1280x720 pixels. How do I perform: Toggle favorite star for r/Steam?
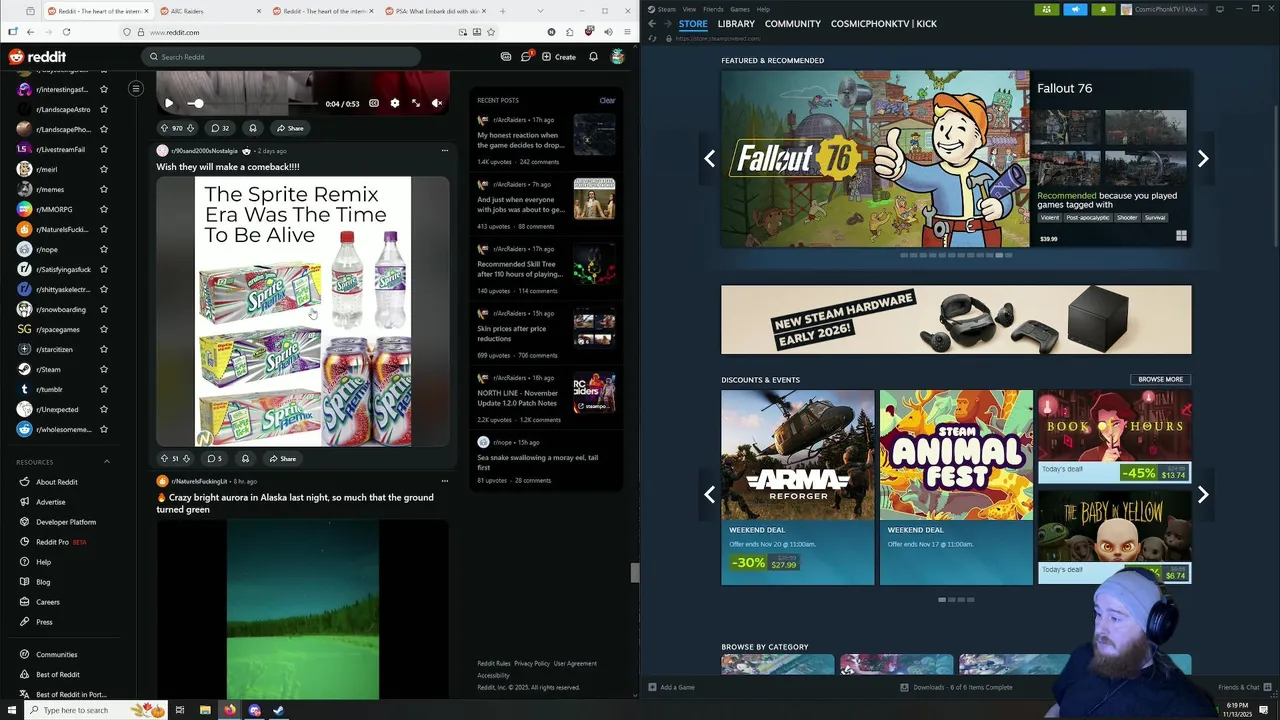click(x=104, y=369)
